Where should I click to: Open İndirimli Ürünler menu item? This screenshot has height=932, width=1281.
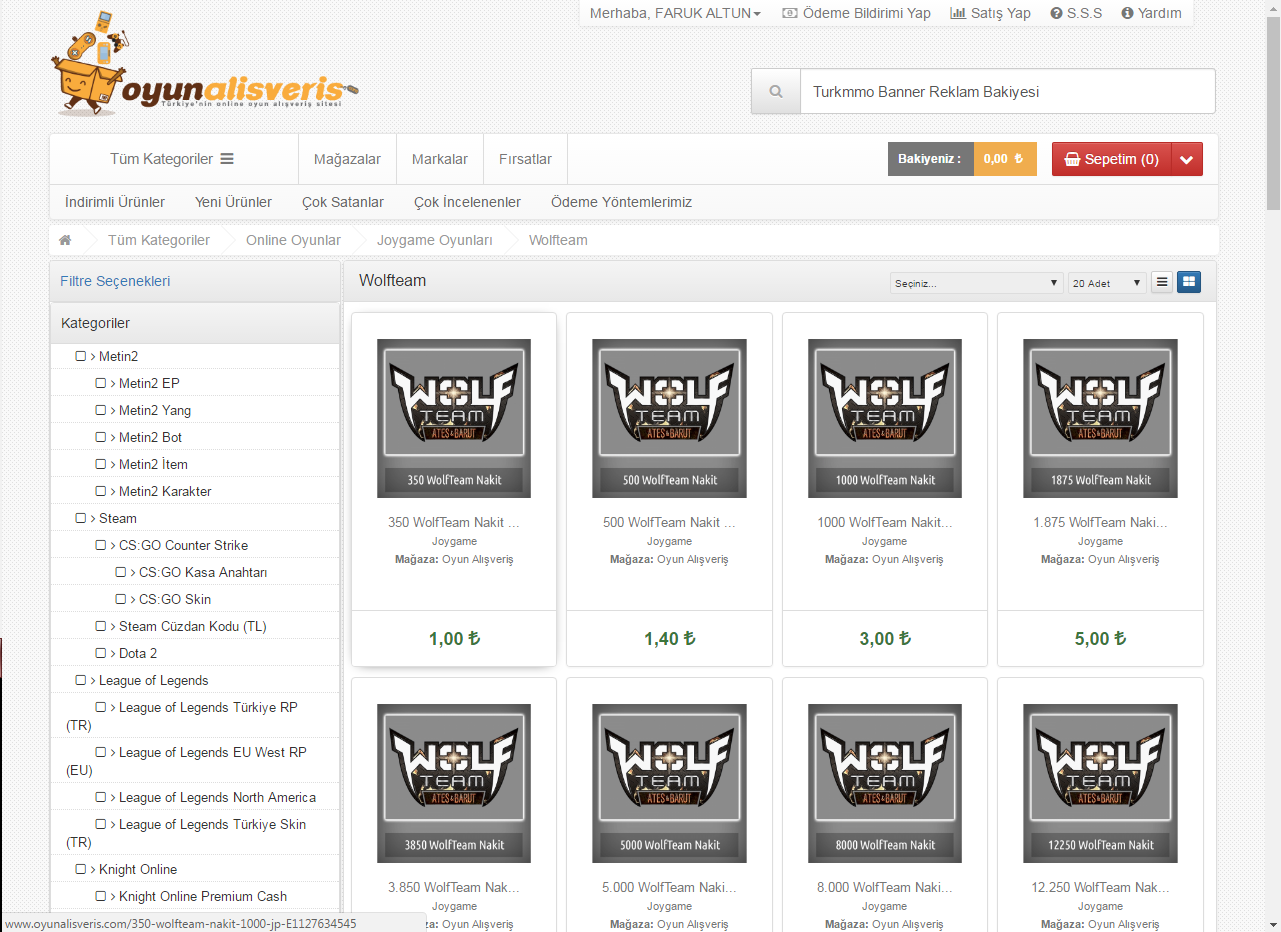115,202
